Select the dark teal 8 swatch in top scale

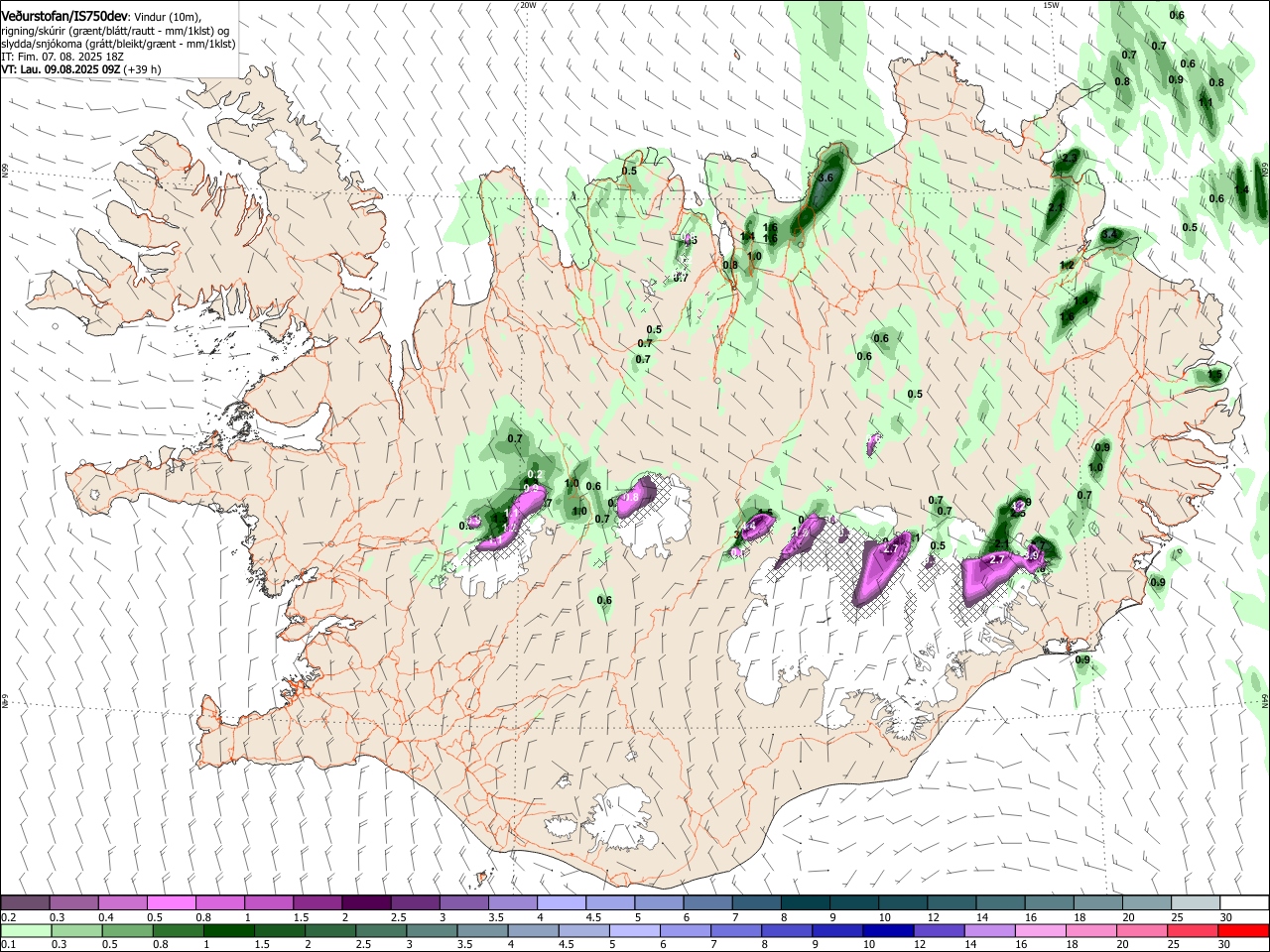(x=805, y=902)
